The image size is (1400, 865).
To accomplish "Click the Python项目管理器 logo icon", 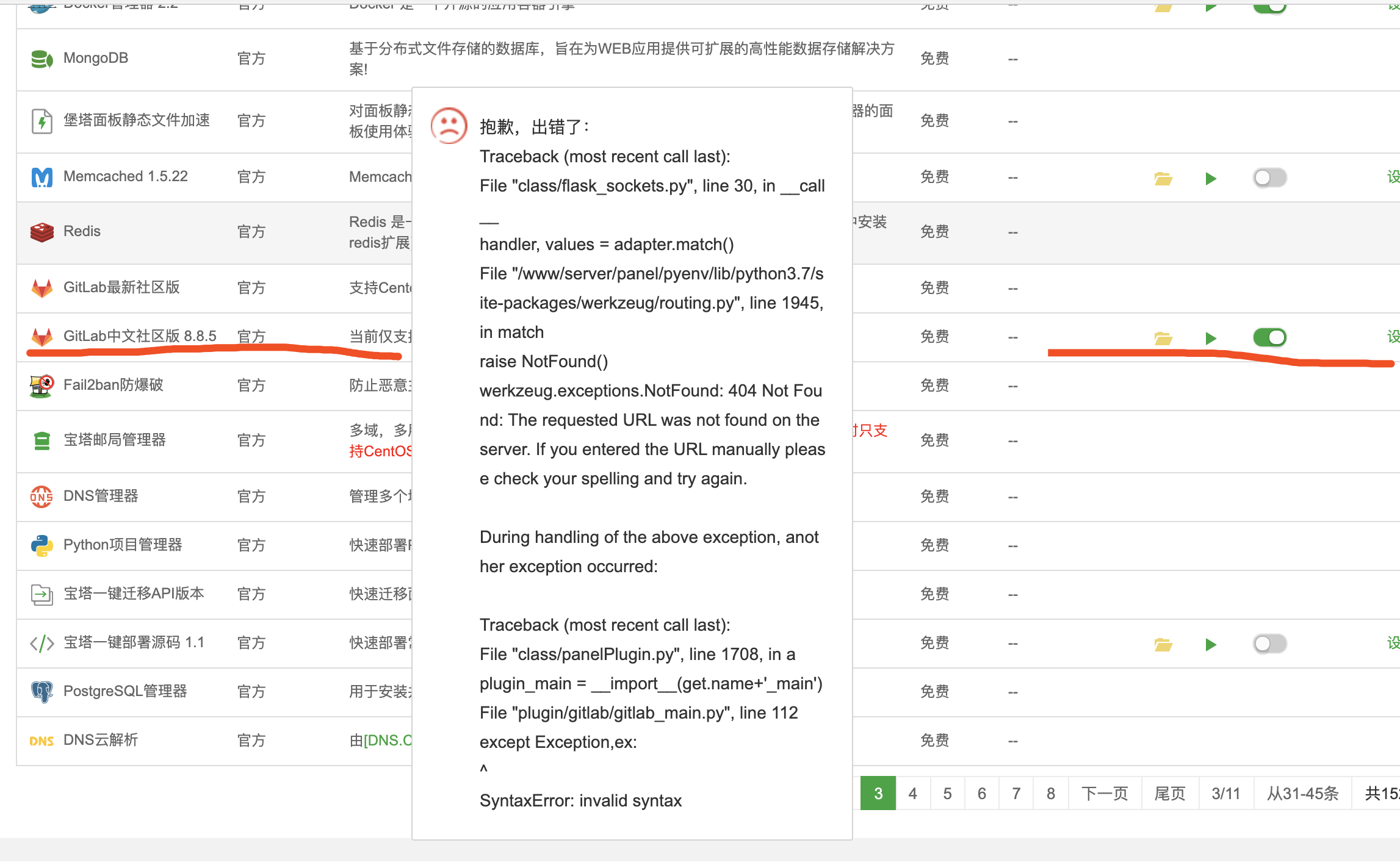I will [x=41, y=545].
